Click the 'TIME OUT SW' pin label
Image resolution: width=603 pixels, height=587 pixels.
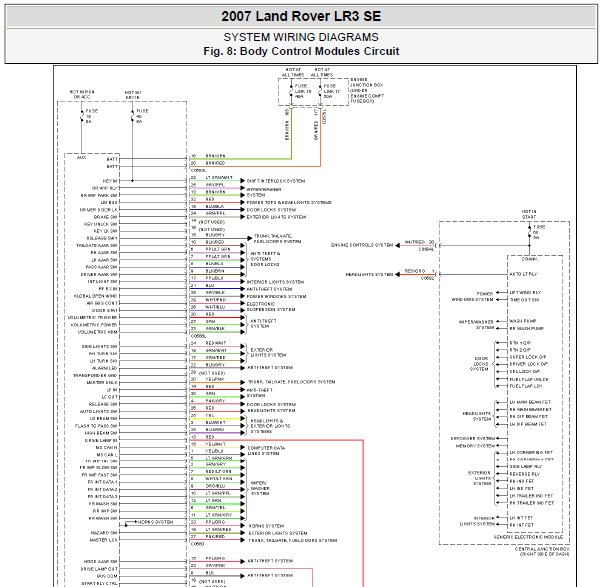coord(524,300)
